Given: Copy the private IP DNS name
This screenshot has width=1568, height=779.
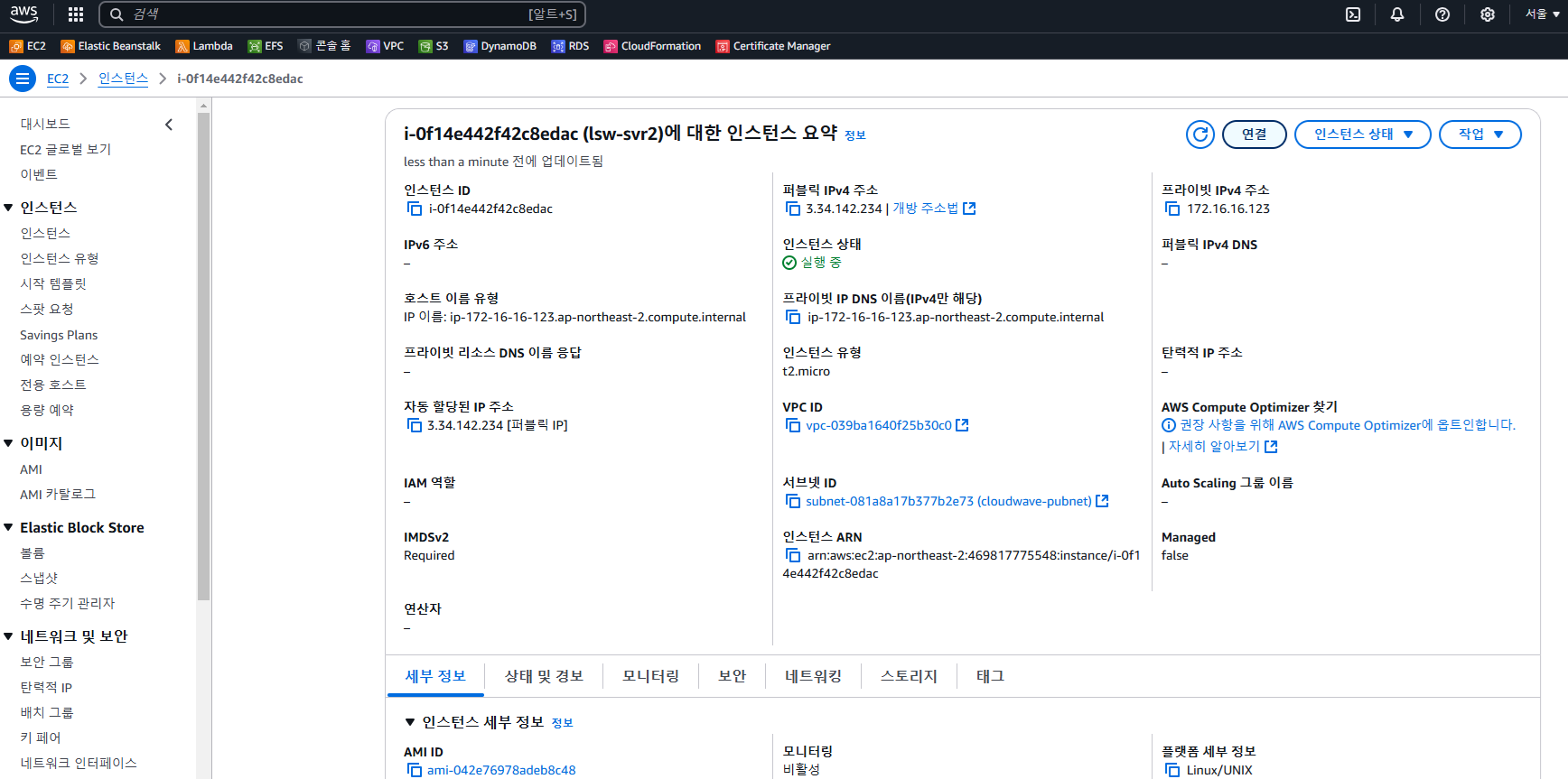Looking at the screenshot, I should click(793, 317).
